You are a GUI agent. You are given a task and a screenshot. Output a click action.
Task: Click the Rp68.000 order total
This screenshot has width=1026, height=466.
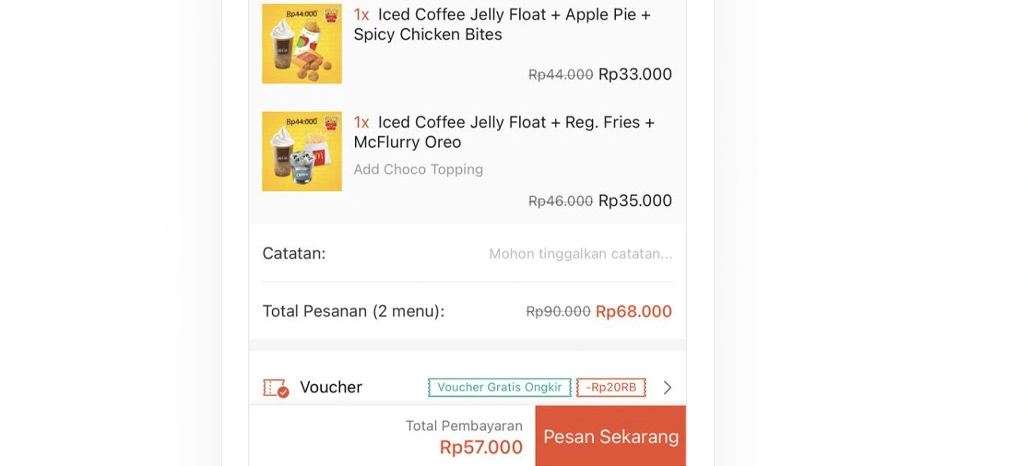634,312
